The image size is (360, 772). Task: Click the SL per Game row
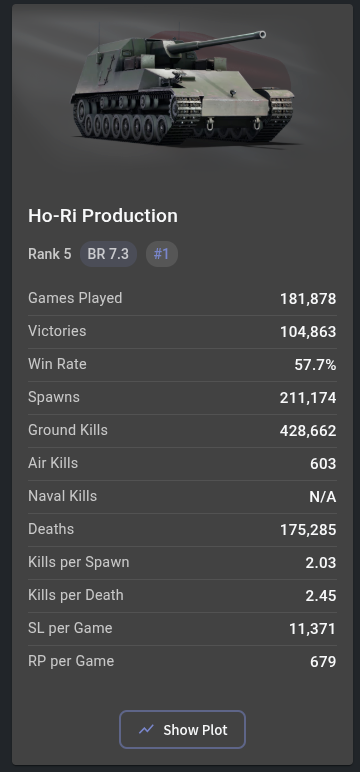pos(182,629)
